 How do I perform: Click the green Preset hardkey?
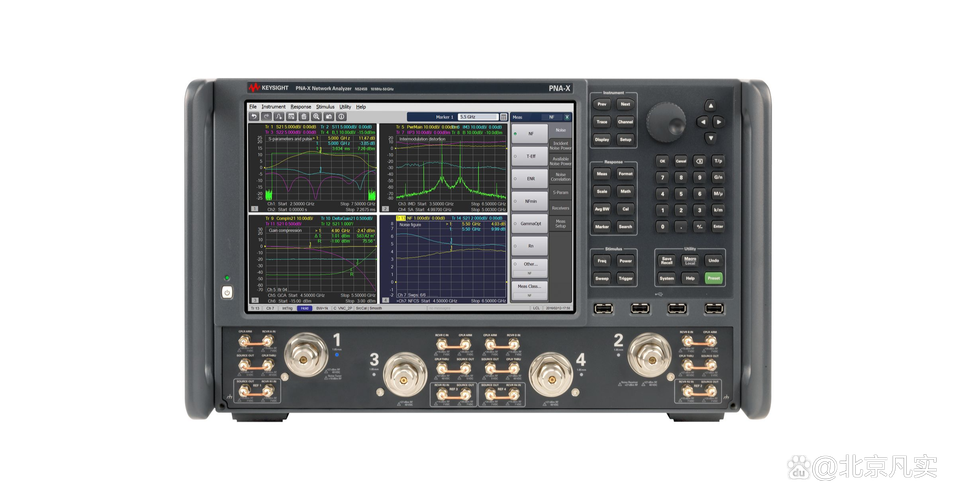[x=713, y=278]
